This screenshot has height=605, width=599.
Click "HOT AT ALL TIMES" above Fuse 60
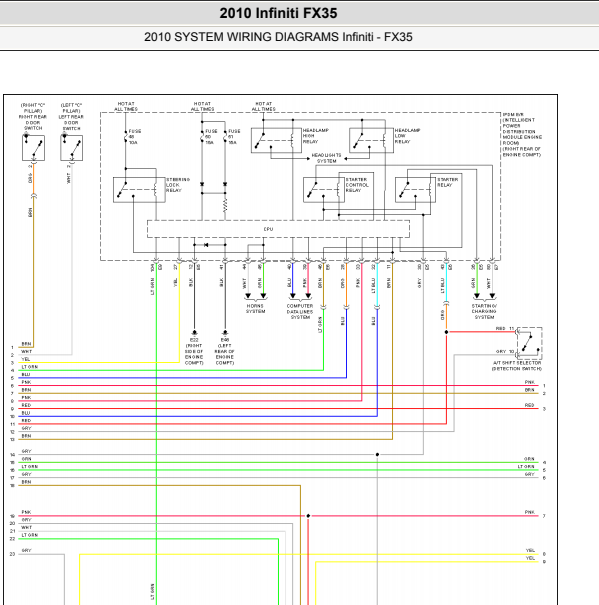[202, 106]
